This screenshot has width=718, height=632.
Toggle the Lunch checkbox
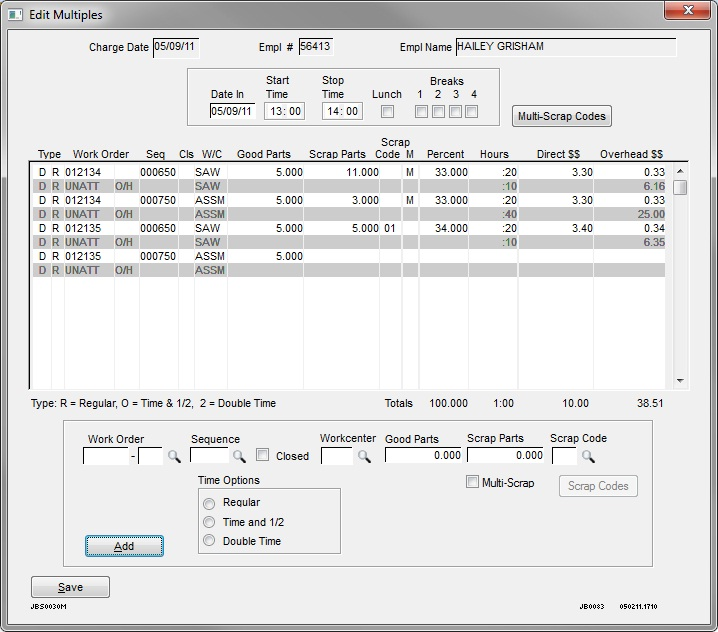click(387, 111)
